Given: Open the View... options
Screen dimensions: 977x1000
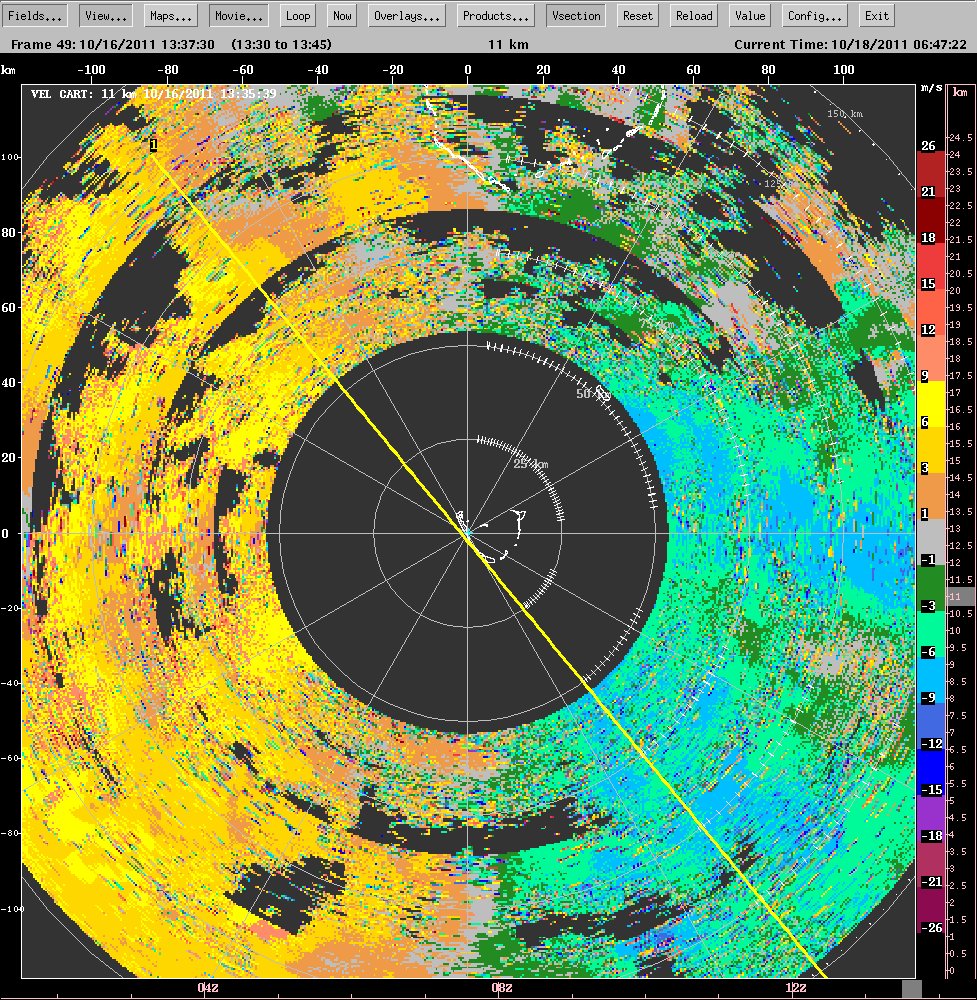Looking at the screenshot, I should click(x=106, y=16).
